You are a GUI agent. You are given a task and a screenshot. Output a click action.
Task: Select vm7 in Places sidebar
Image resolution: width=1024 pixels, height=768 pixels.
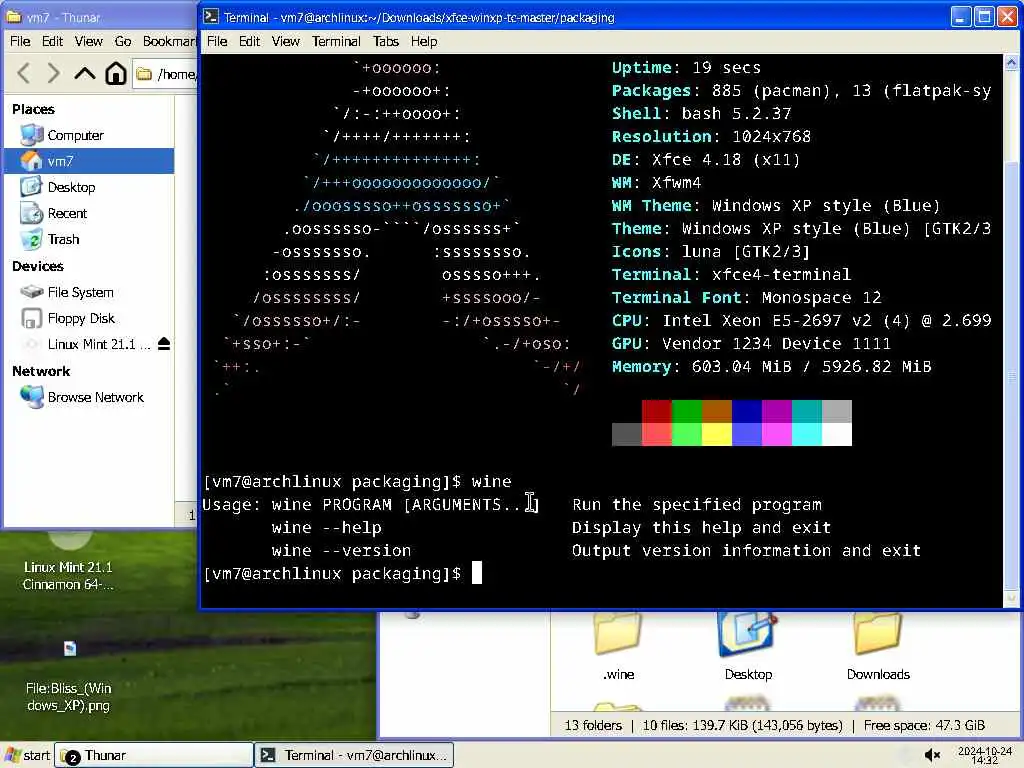tap(89, 161)
